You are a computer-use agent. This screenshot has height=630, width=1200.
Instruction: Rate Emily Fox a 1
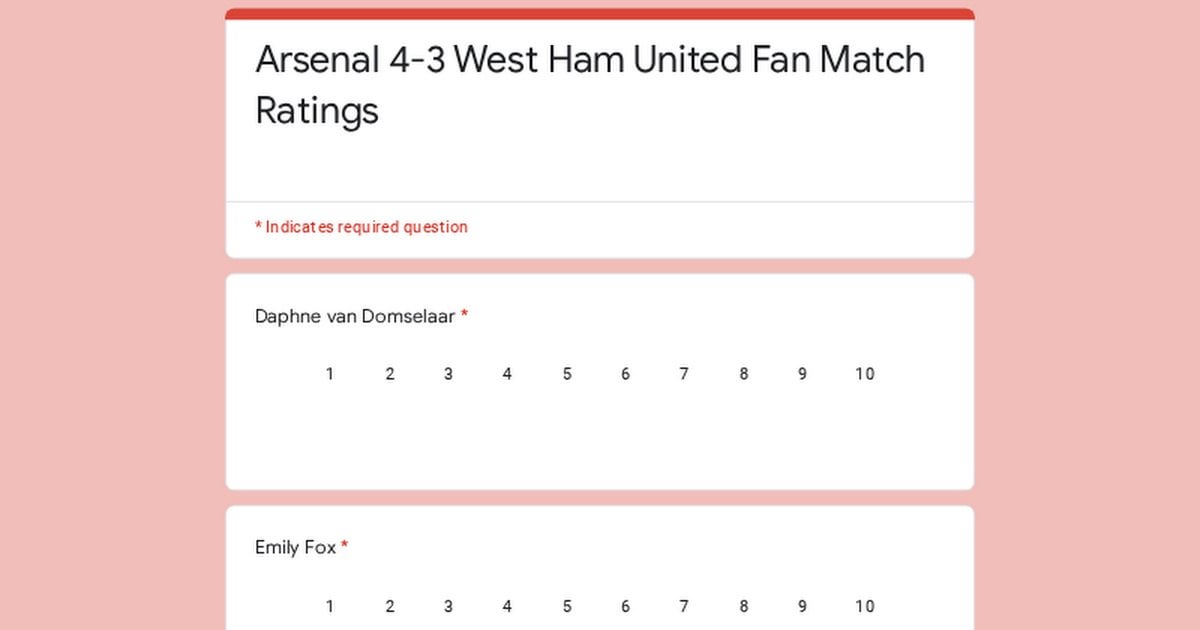[330, 606]
